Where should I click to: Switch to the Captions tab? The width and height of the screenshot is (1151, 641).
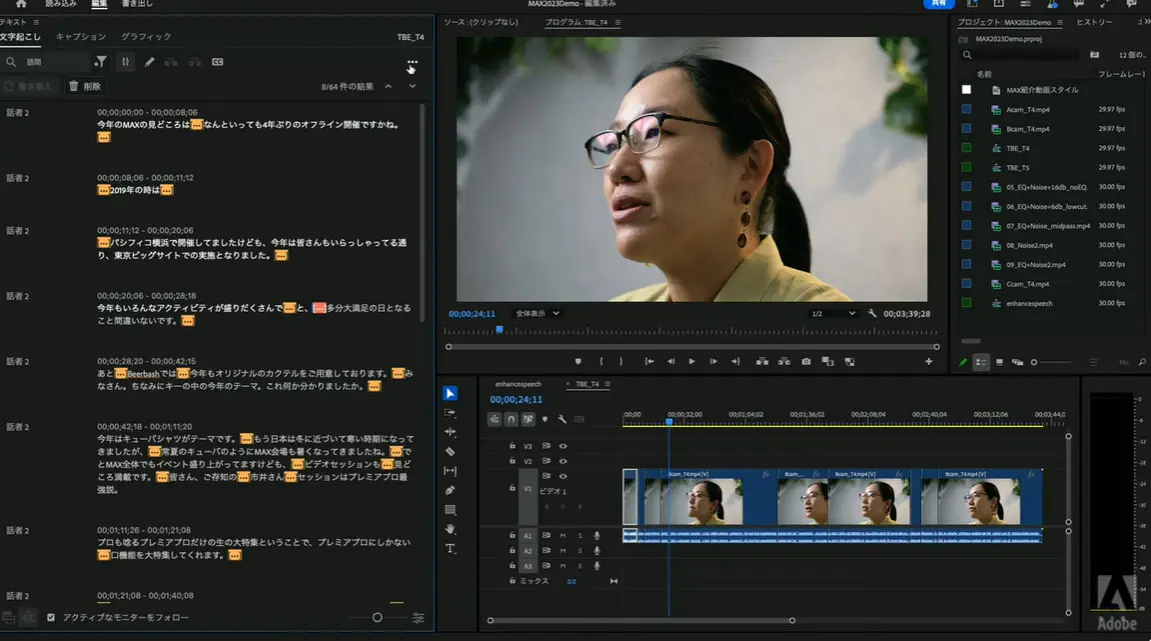(x=81, y=37)
